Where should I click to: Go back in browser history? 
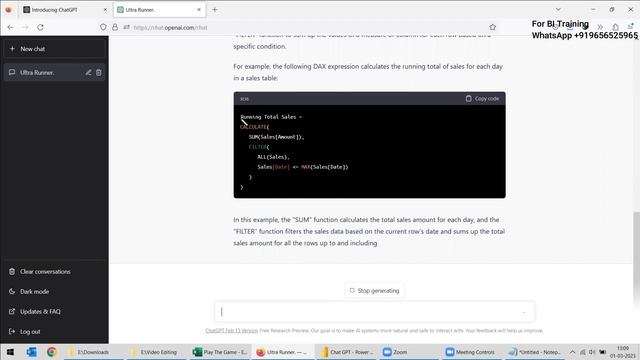pyautogui.click(x=10, y=27)
